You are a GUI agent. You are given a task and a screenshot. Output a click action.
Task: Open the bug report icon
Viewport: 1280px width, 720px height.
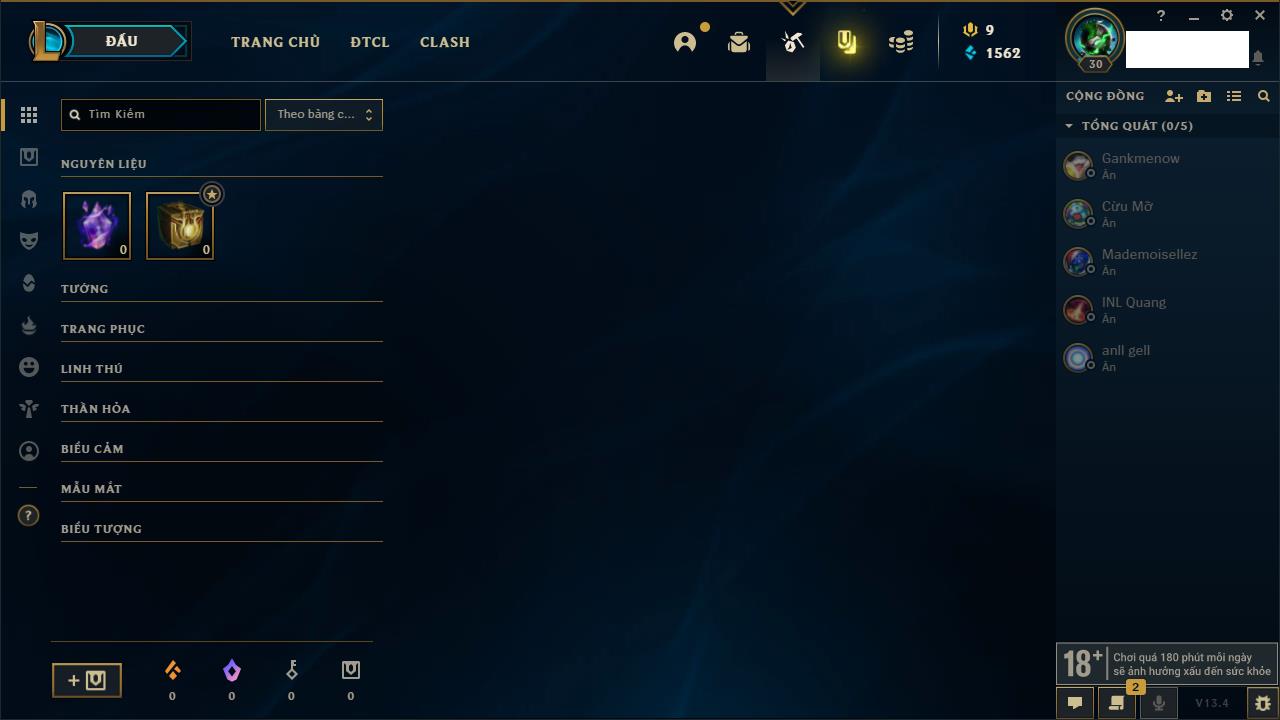tap(1263, 703)
